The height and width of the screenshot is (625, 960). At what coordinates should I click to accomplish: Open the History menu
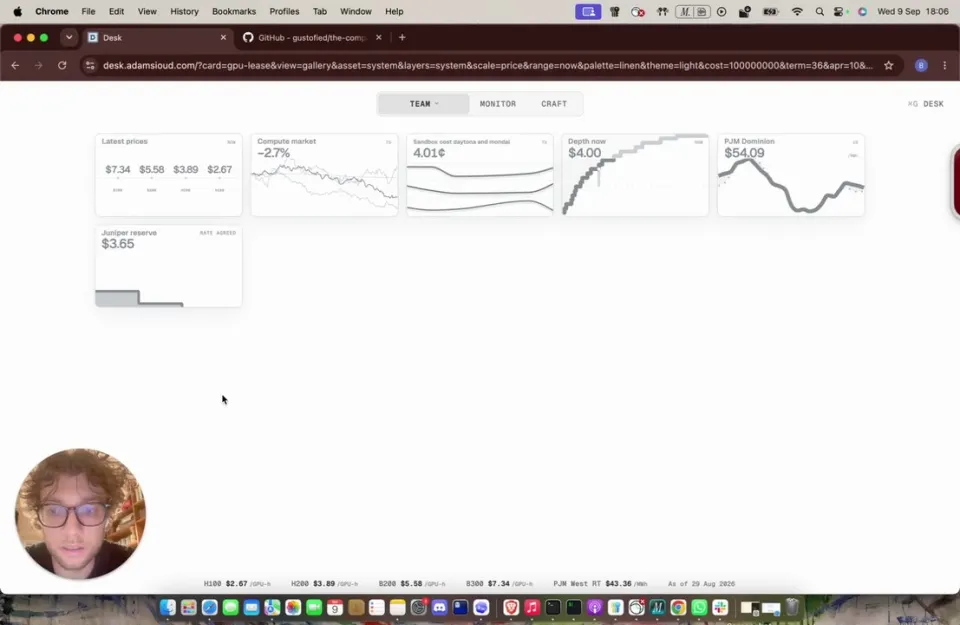[184, 12]
